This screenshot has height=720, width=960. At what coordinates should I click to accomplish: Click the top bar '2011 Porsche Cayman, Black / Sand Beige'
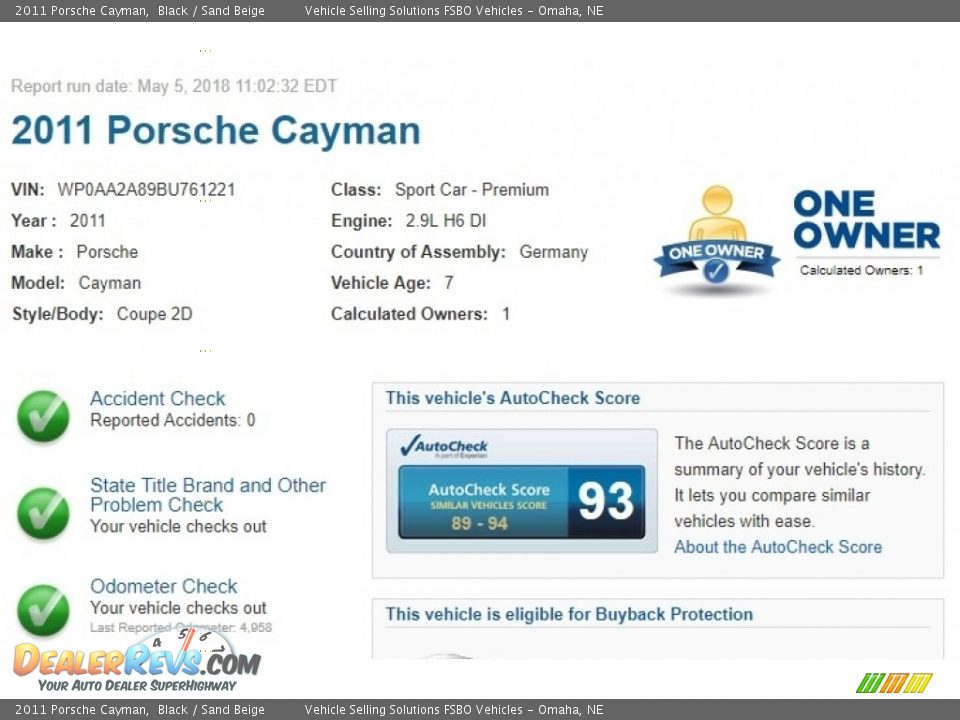pyautogui.click(x=140, y=10)
